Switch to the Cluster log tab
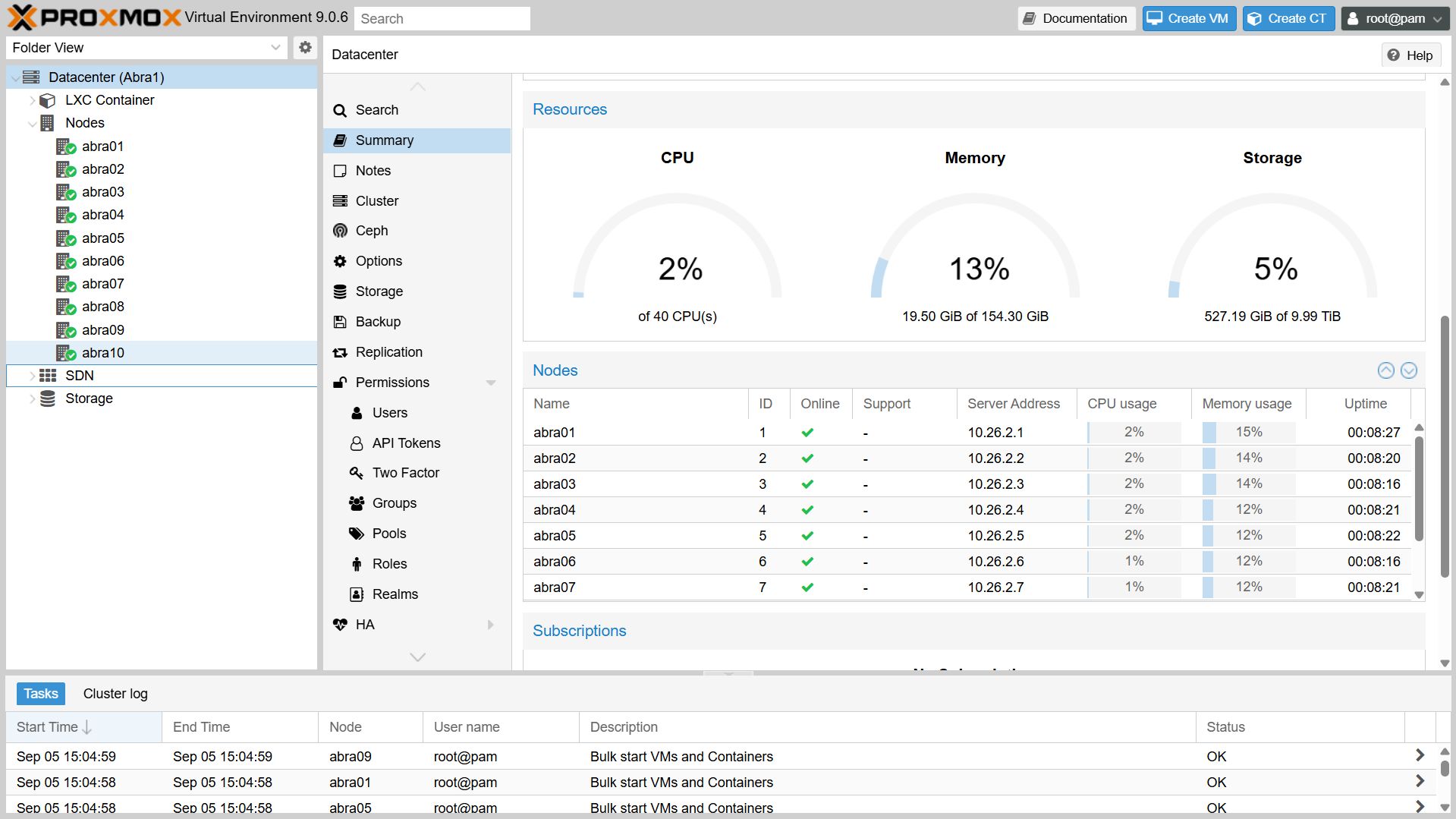Viewport: 1456px width, 819px height. [x=115, y=694]
